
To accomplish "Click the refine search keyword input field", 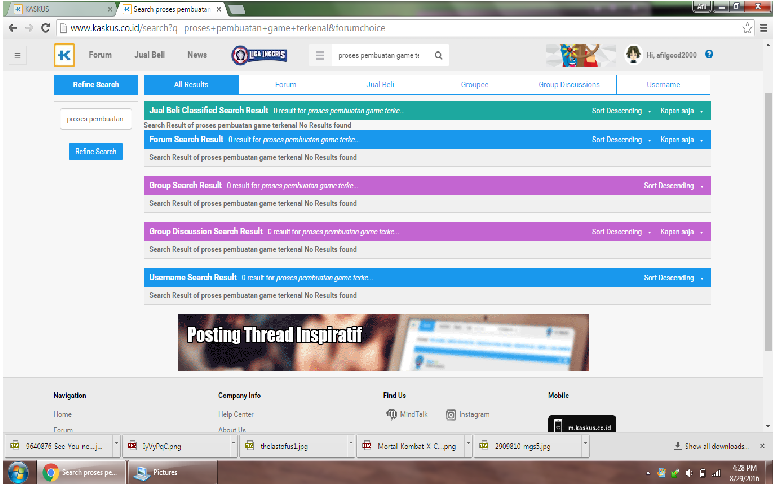I will 96,119.
